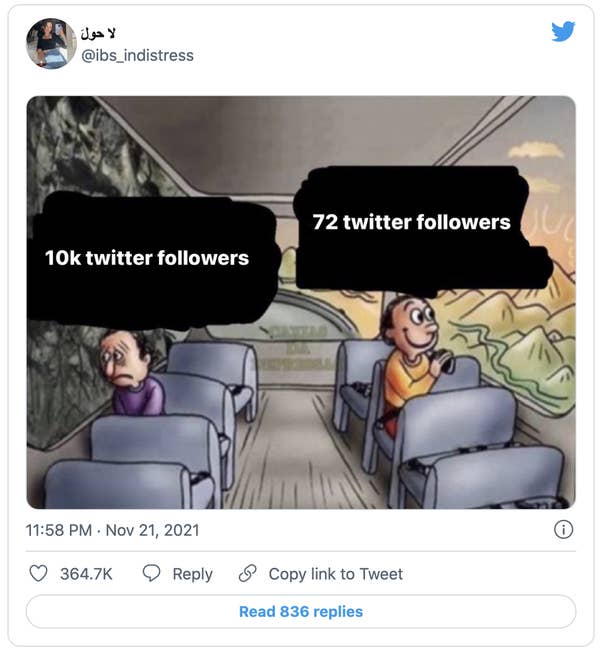This screenshot has width=600, height=651.
Task: Open the author's profile picture
Action: pyautogui.click(x=51, y=43)
